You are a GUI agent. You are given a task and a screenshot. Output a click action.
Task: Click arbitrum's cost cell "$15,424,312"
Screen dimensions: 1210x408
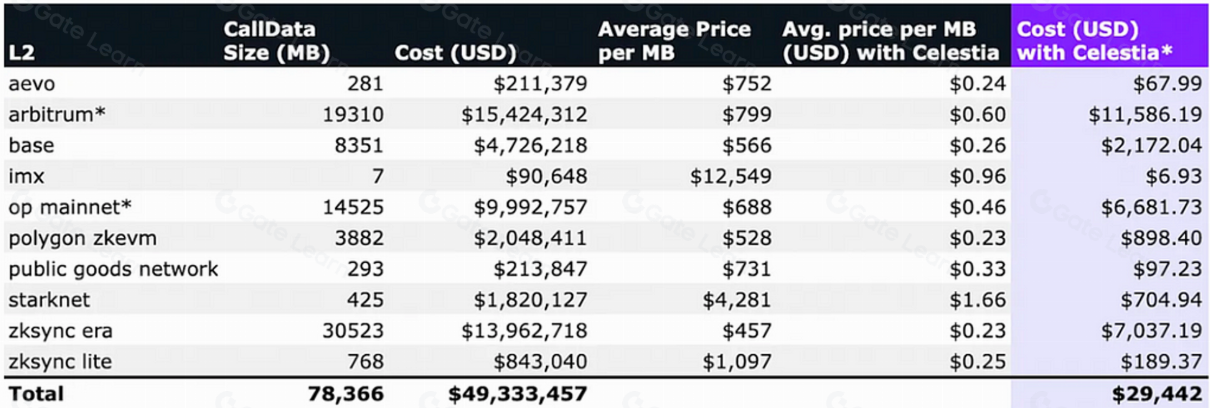524,114
